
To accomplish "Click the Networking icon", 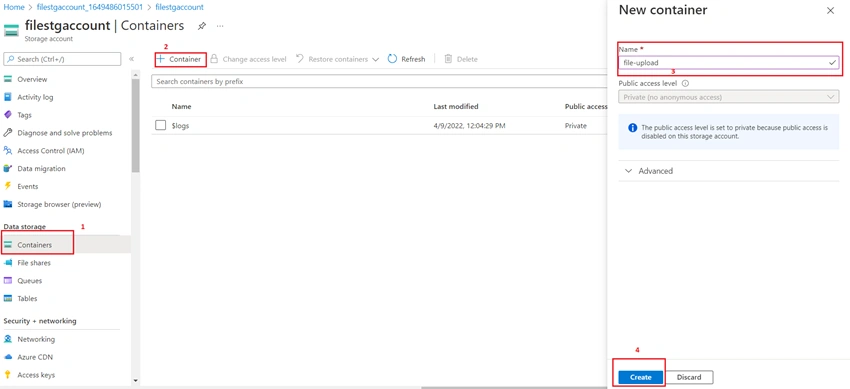I will pyautogui.click(x=8, y=339).
